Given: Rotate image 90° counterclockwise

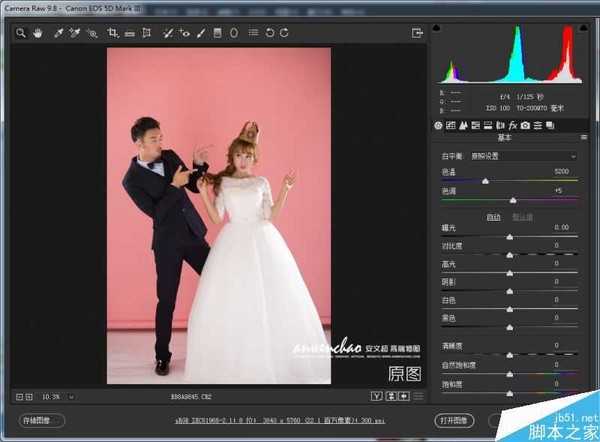Looking at the screenshot, I should coord(269,33).
